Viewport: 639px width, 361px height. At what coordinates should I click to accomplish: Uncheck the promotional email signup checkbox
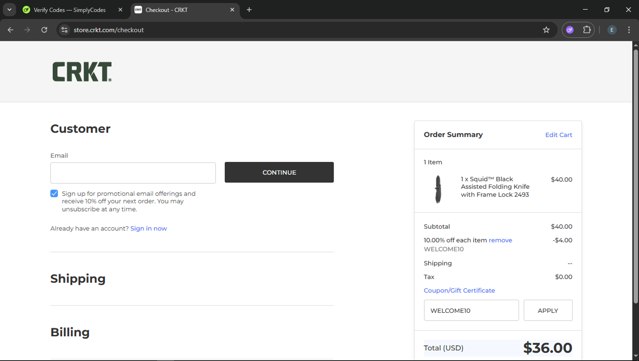[x=54, y=193]
